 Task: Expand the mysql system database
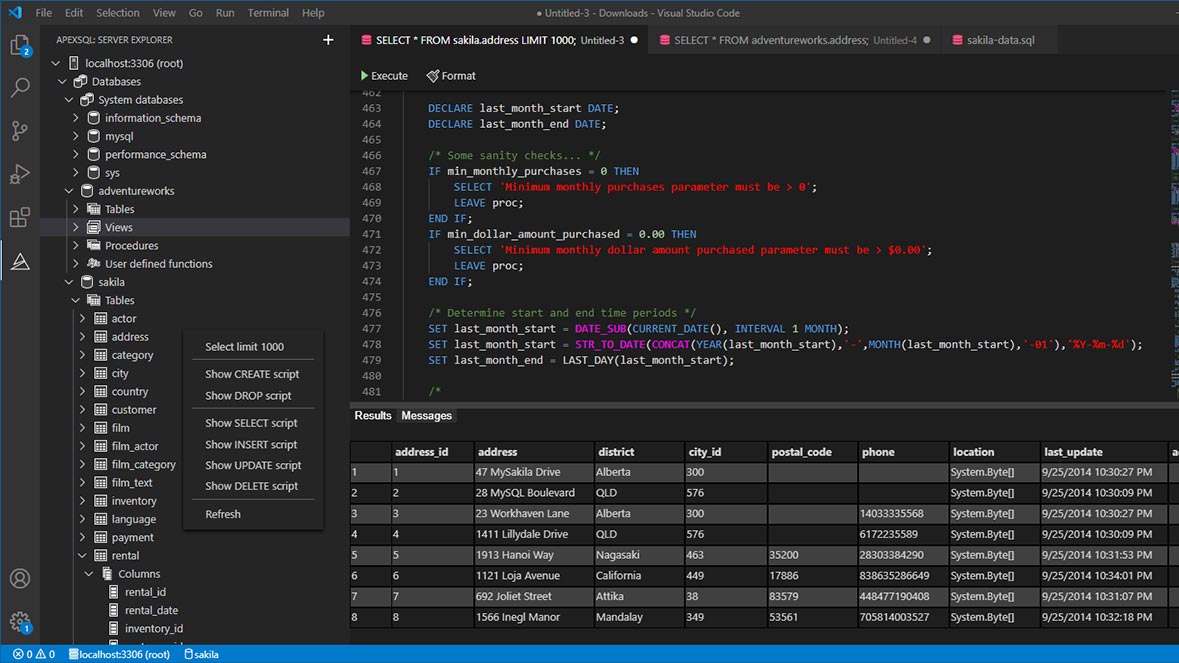pos(74,135)
